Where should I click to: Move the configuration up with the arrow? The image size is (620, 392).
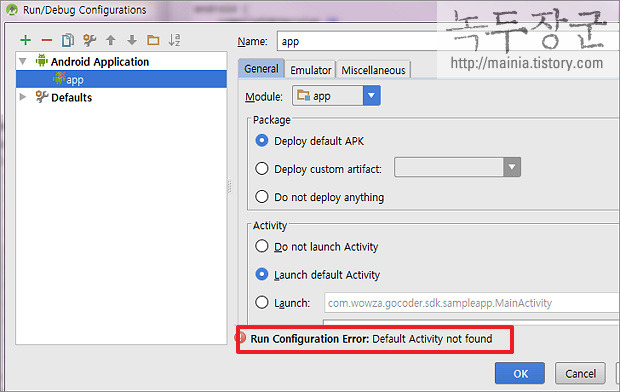pyautogui.click(x=111, y=40)
